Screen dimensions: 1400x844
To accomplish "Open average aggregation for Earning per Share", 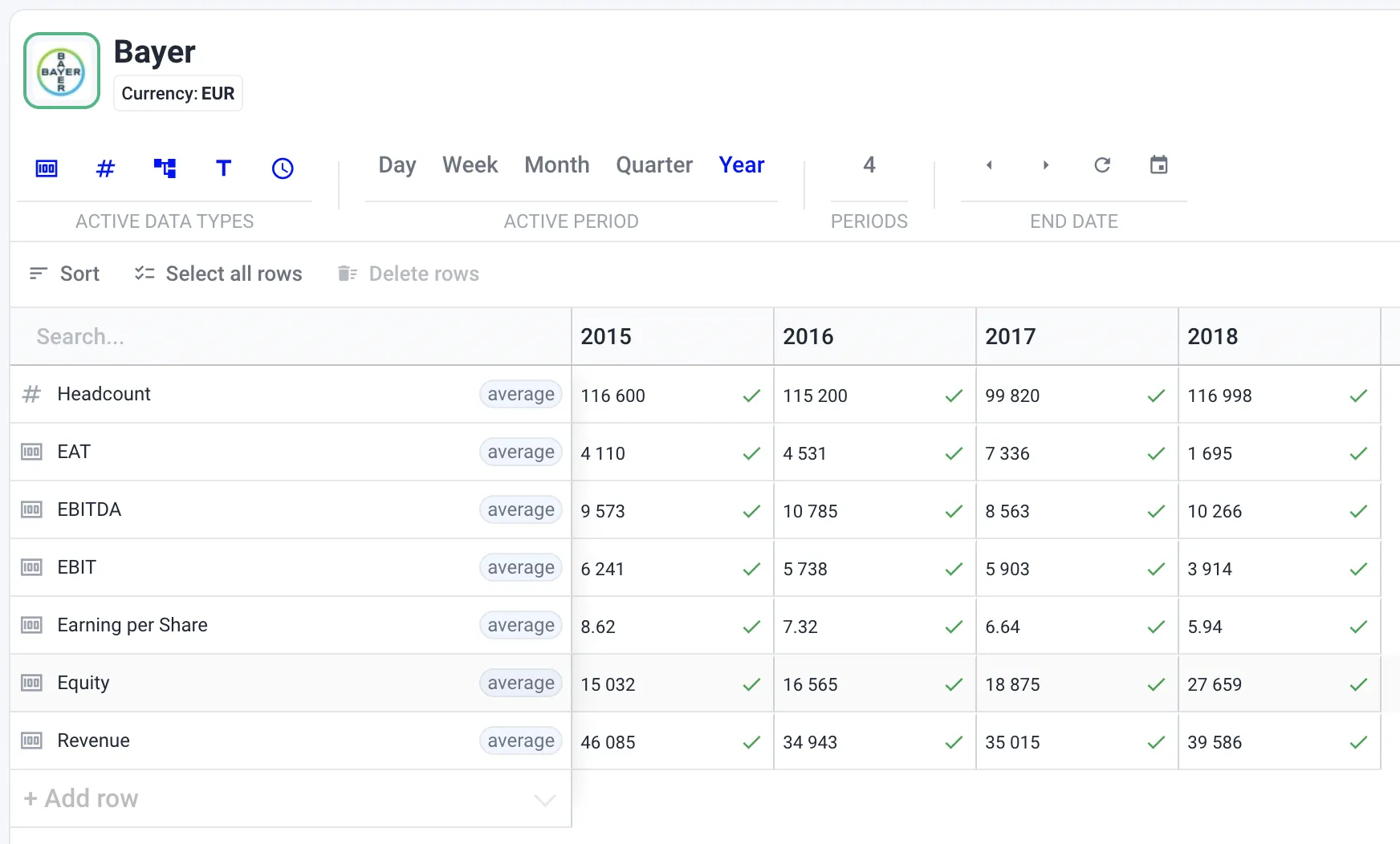I will click(521, 625).
